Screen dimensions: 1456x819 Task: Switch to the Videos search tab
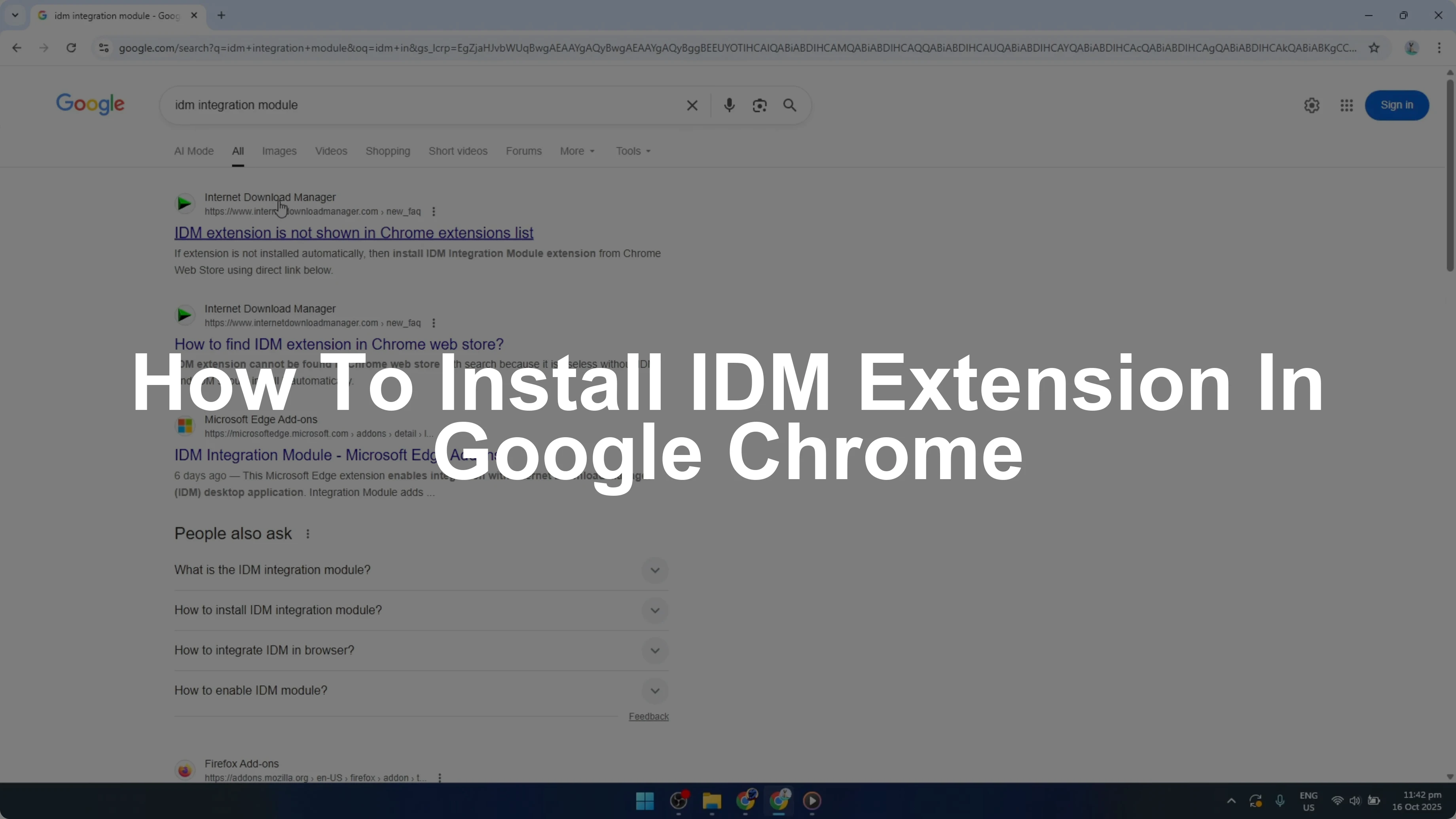tap(331, 150)
